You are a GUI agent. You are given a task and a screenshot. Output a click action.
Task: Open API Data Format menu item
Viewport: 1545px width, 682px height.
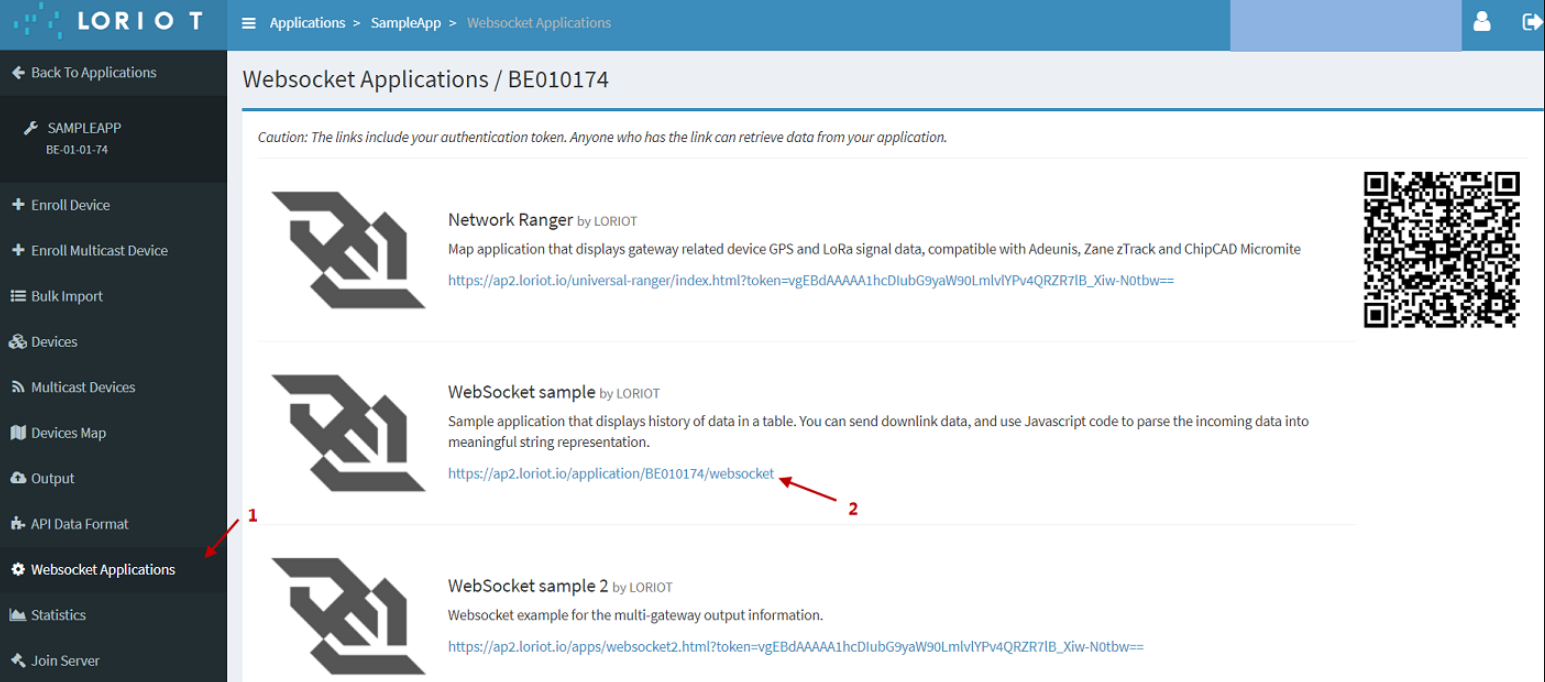113,524
